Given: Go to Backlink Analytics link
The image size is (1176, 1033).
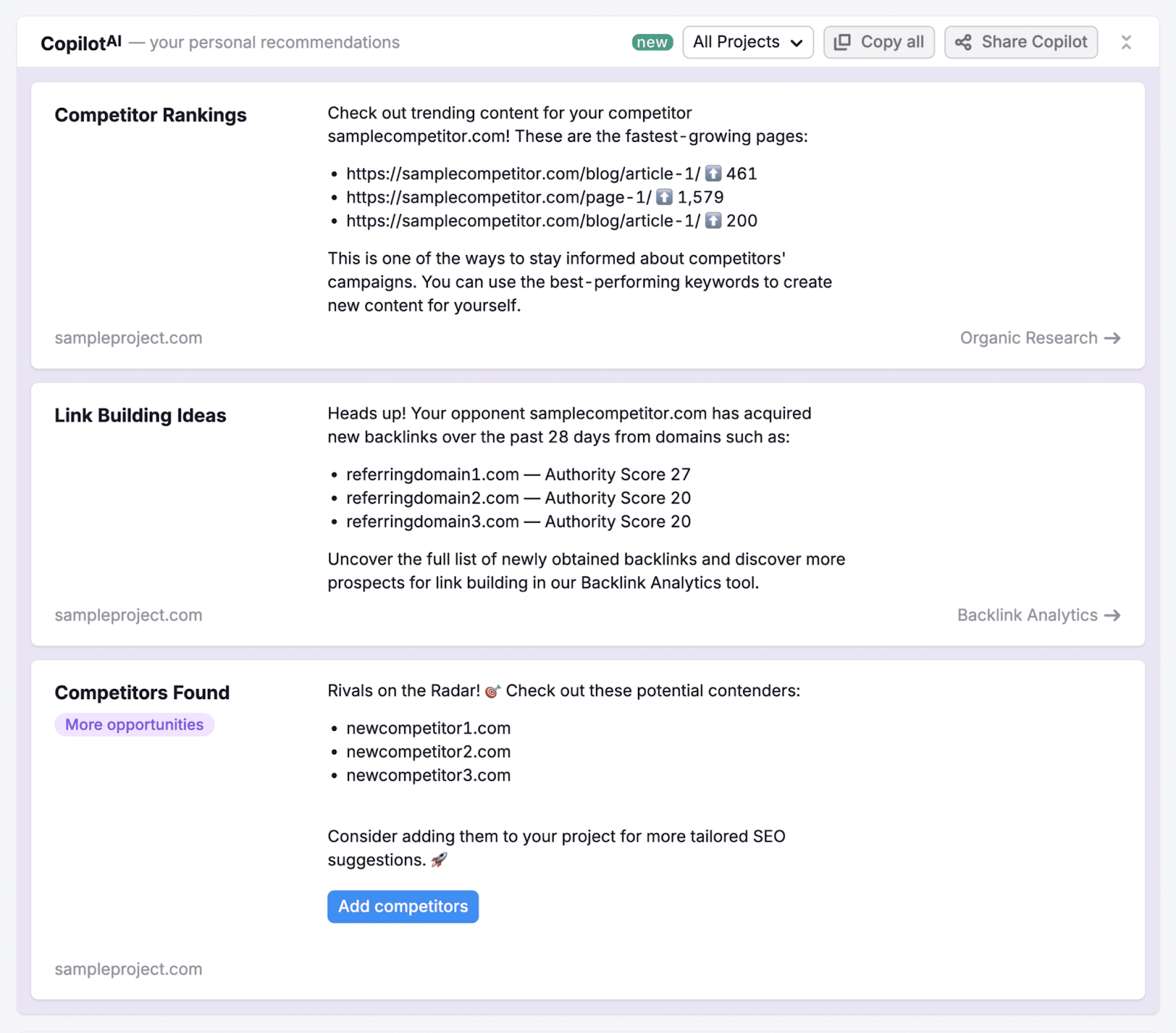Looking at the screenshot, I should 1027,615.
